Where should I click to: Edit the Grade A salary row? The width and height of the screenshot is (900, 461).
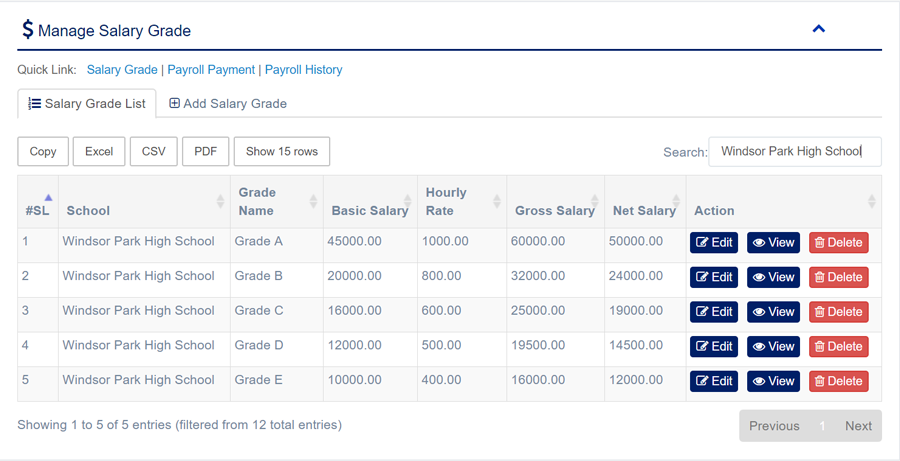(x=713, y=243)
